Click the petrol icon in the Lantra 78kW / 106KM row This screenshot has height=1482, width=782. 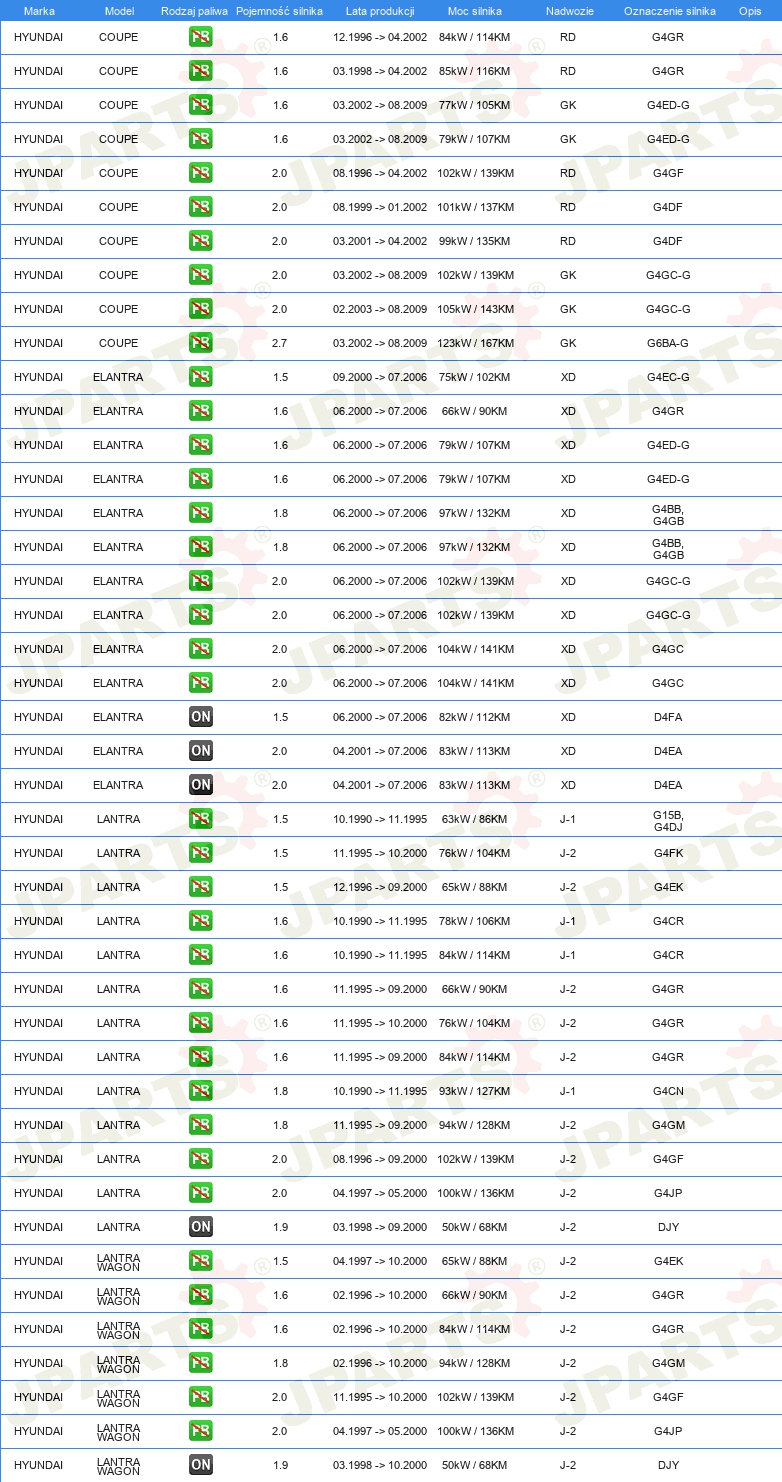(x=201, y=921)
